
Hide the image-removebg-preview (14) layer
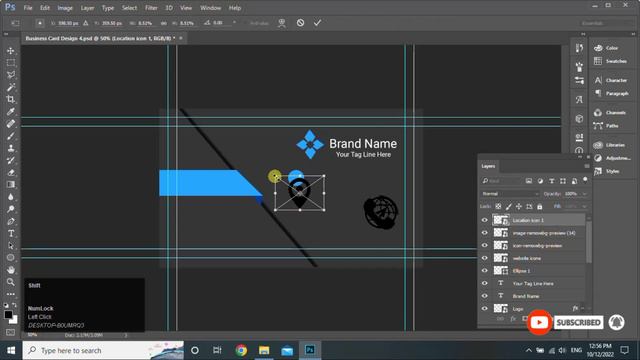pyautogui.click(x=484, y=233)
